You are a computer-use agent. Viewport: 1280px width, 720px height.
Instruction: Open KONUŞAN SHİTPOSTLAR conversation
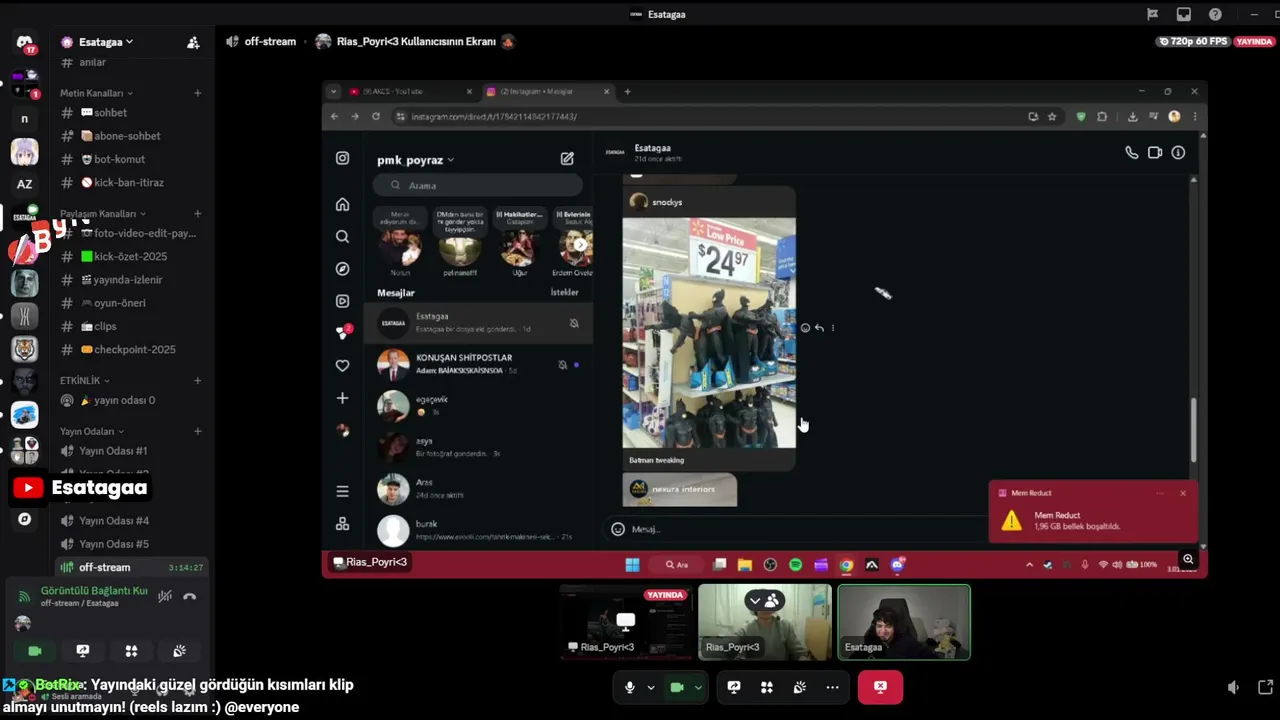coord(478,364)
